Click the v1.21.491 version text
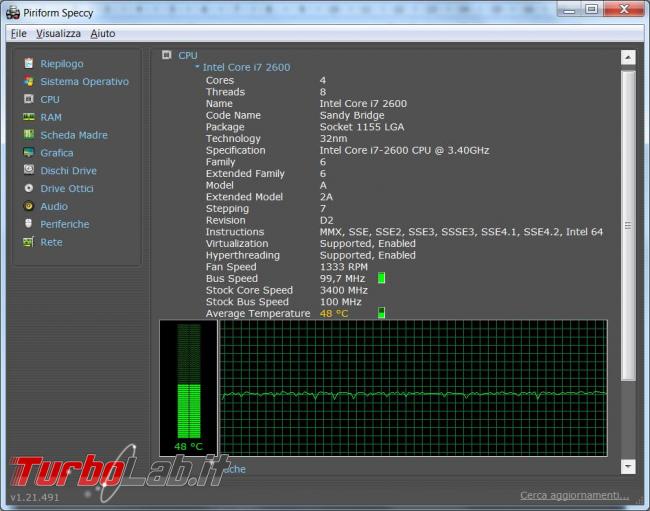 tap(35, 497)
